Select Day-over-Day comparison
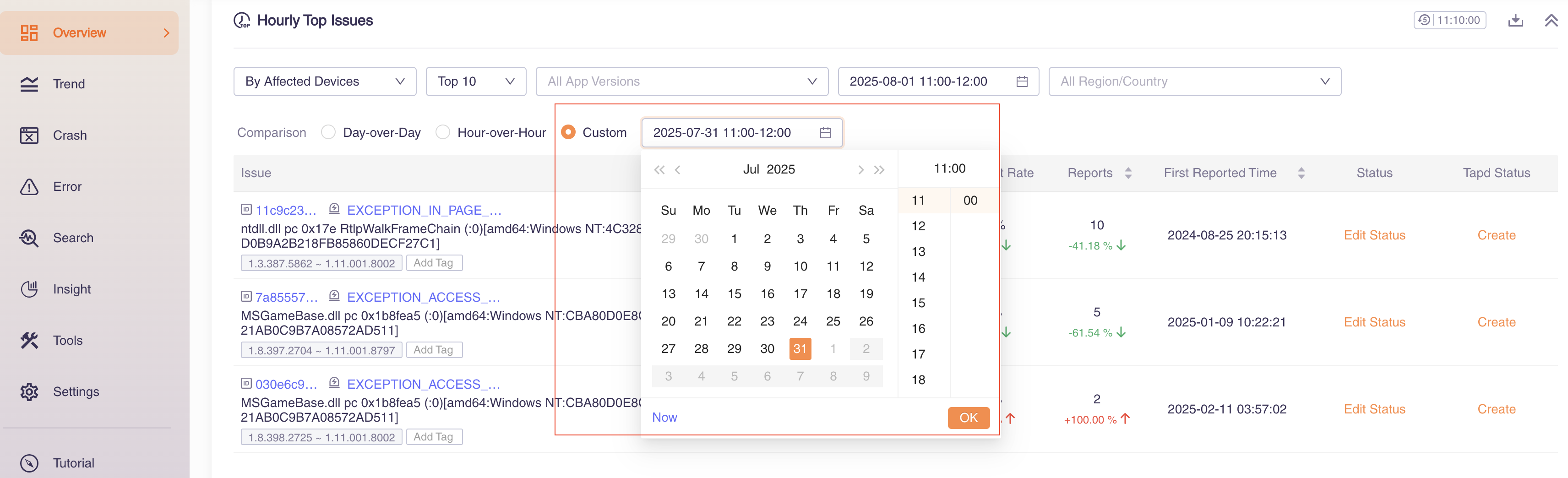The image size is (1568, 478). pos(328,132)
